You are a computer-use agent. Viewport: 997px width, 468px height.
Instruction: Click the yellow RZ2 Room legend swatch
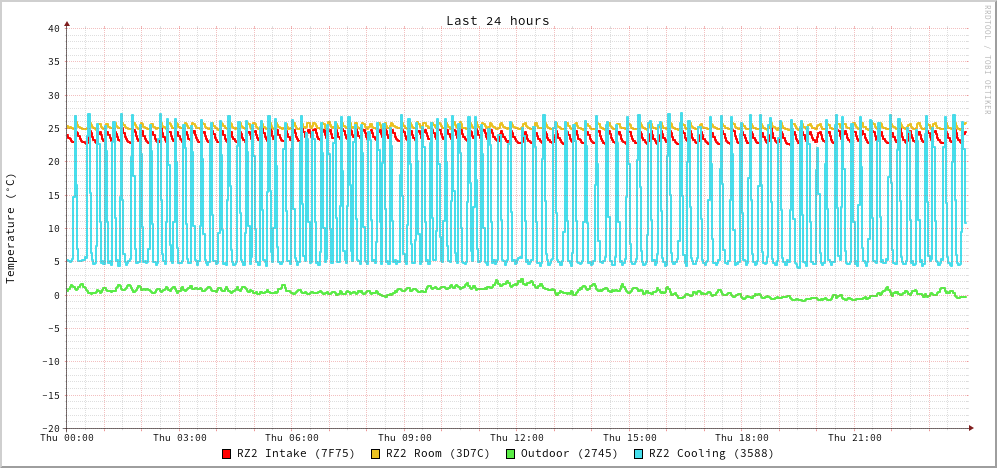coord(376,454)
